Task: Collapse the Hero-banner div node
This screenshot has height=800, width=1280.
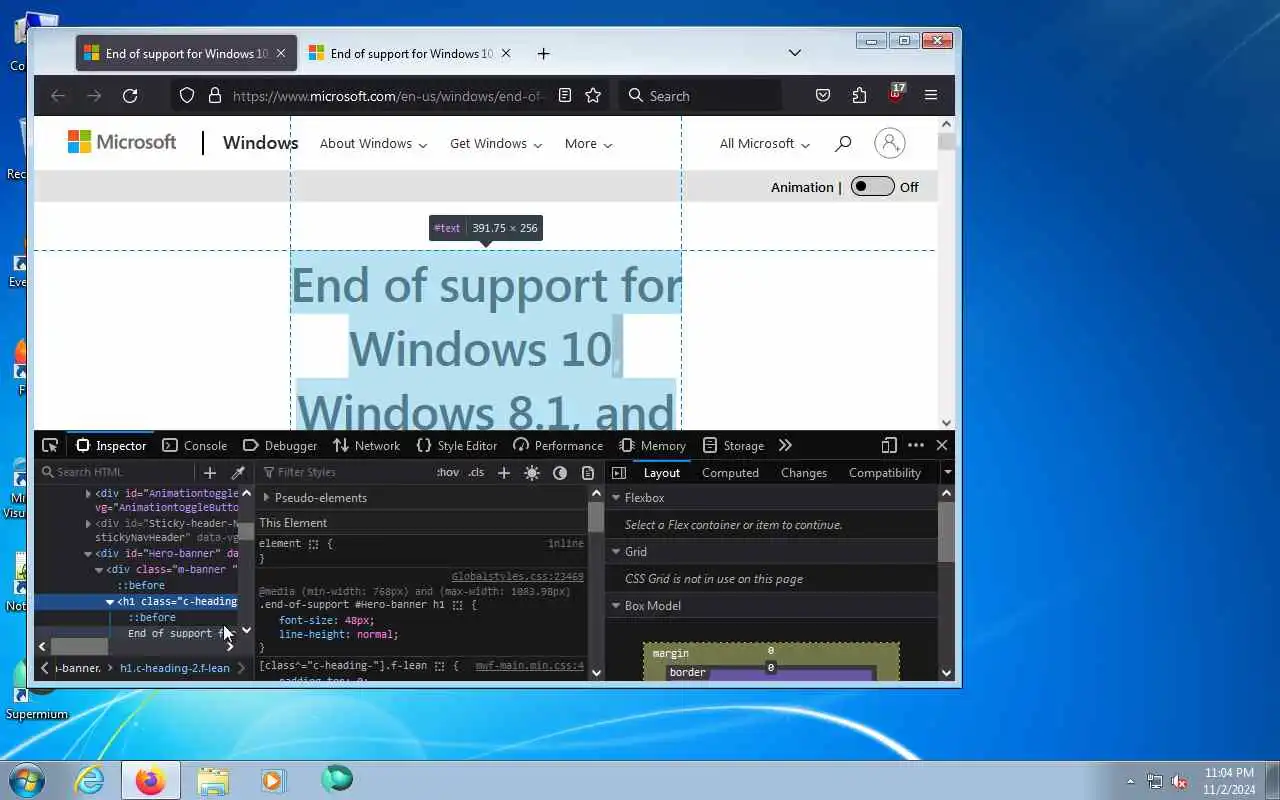Action: point(88,554)
